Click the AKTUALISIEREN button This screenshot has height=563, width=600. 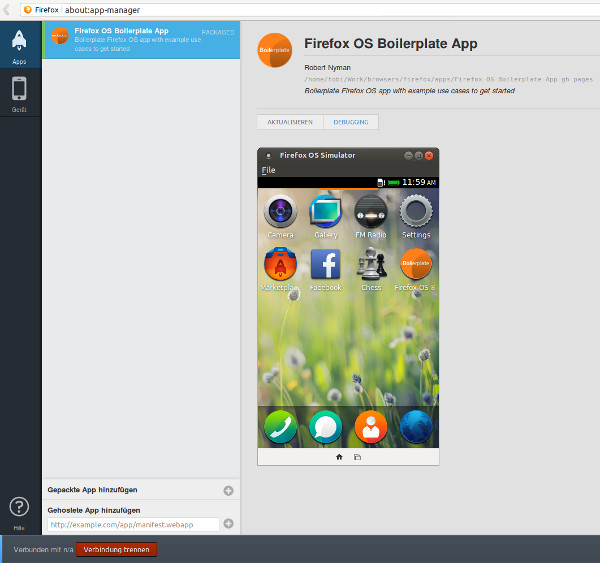pos(290,122)
